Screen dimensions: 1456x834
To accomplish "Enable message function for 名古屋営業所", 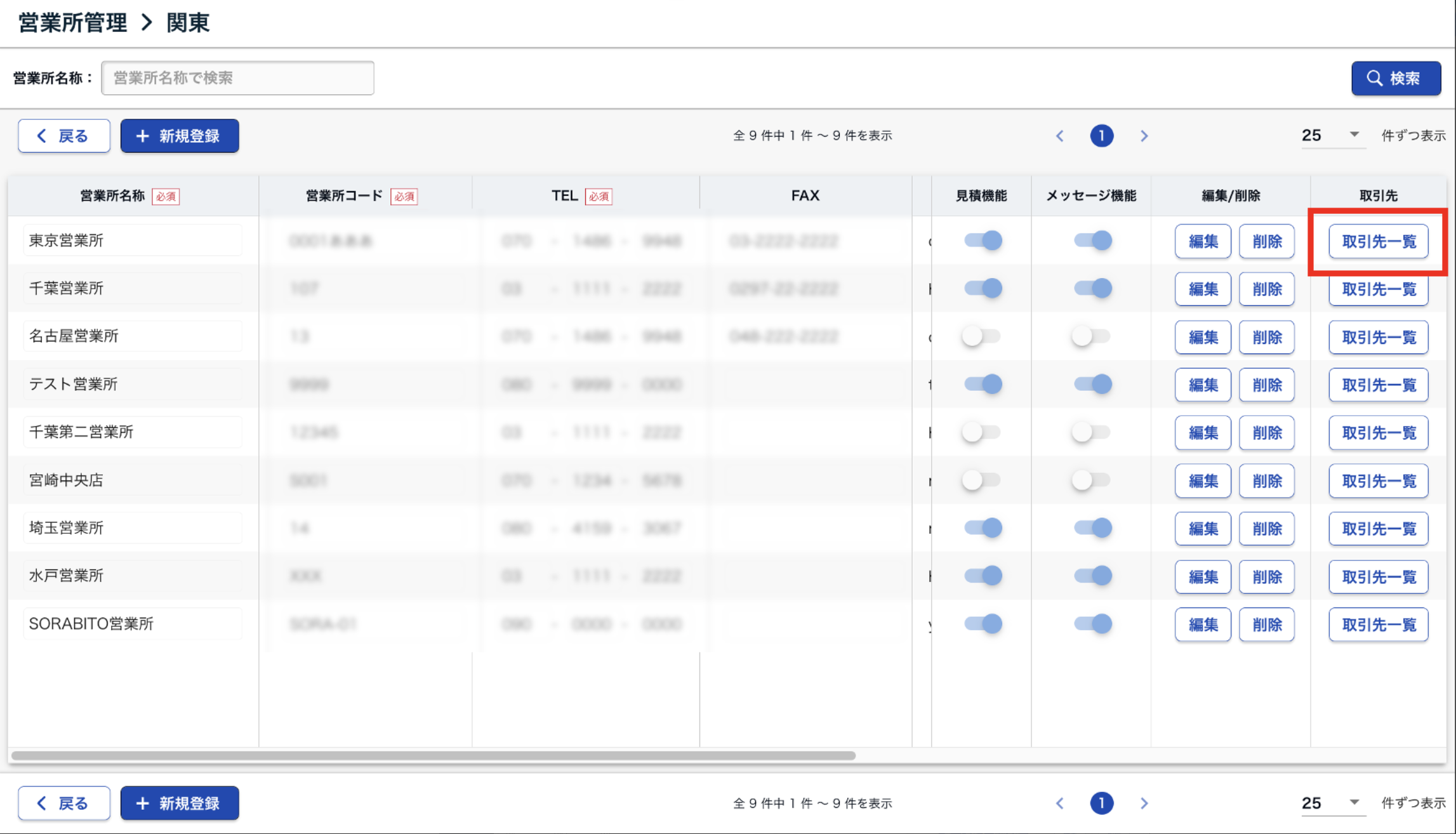I will click(x=1091, y=336).
